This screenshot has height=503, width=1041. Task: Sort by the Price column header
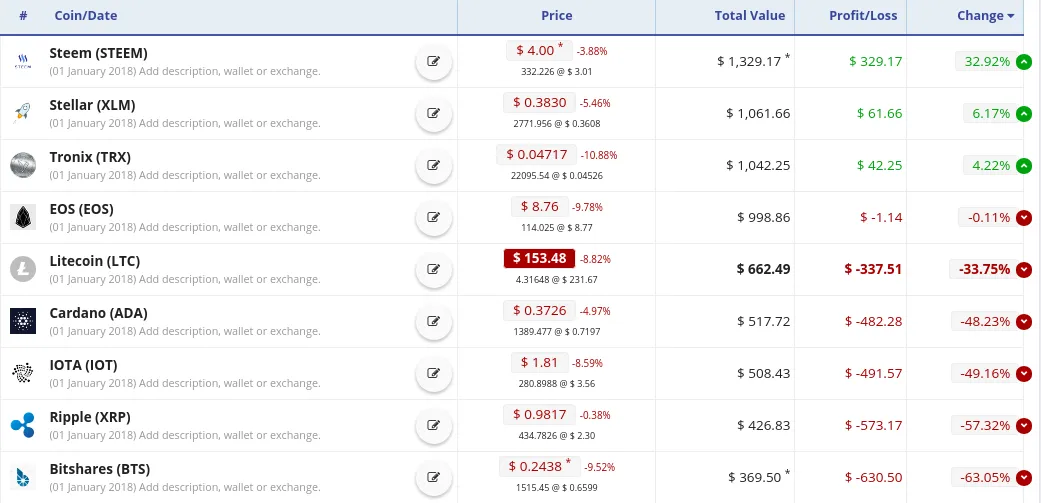coord(556,16)
